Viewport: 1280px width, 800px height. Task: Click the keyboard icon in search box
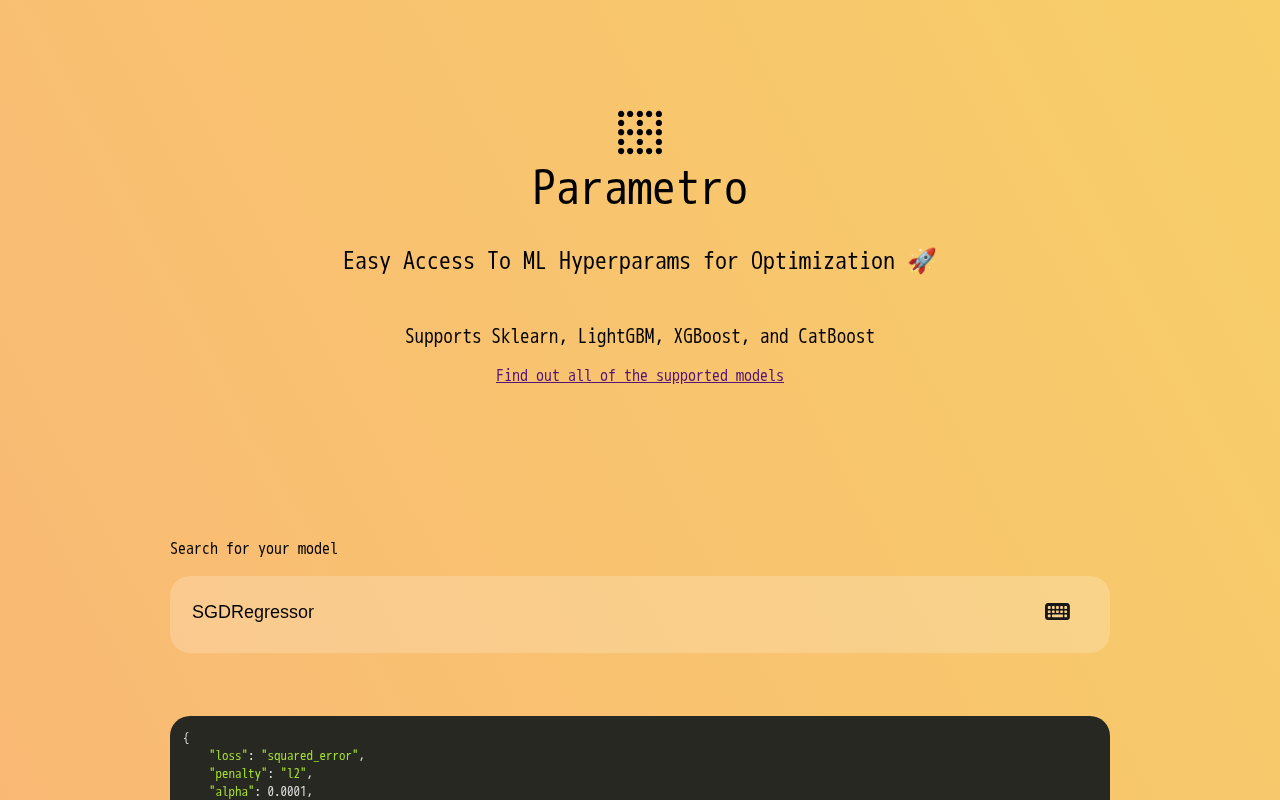1057,612
